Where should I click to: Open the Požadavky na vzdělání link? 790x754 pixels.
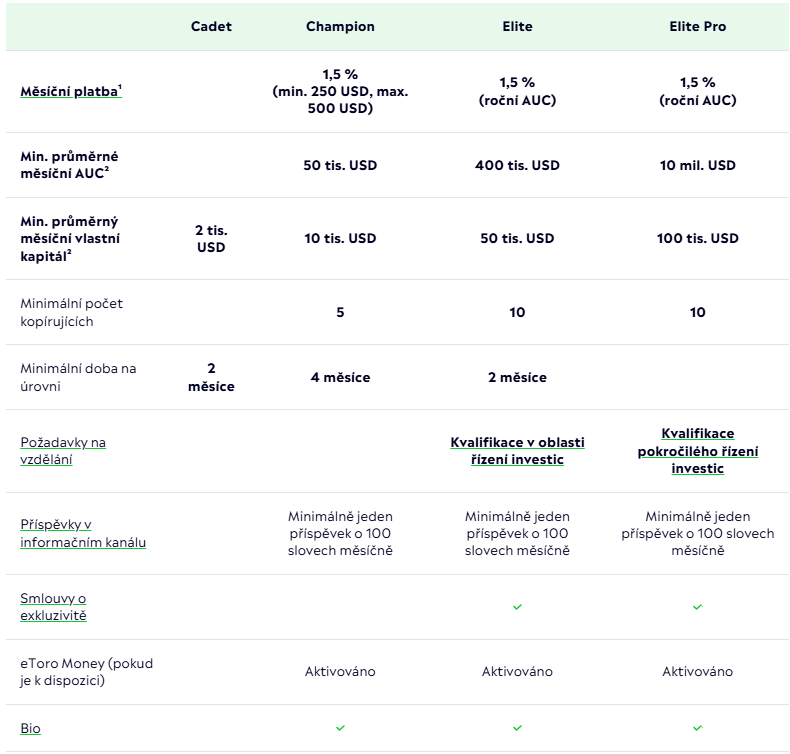pyautogui.click(x=63, y=451)
